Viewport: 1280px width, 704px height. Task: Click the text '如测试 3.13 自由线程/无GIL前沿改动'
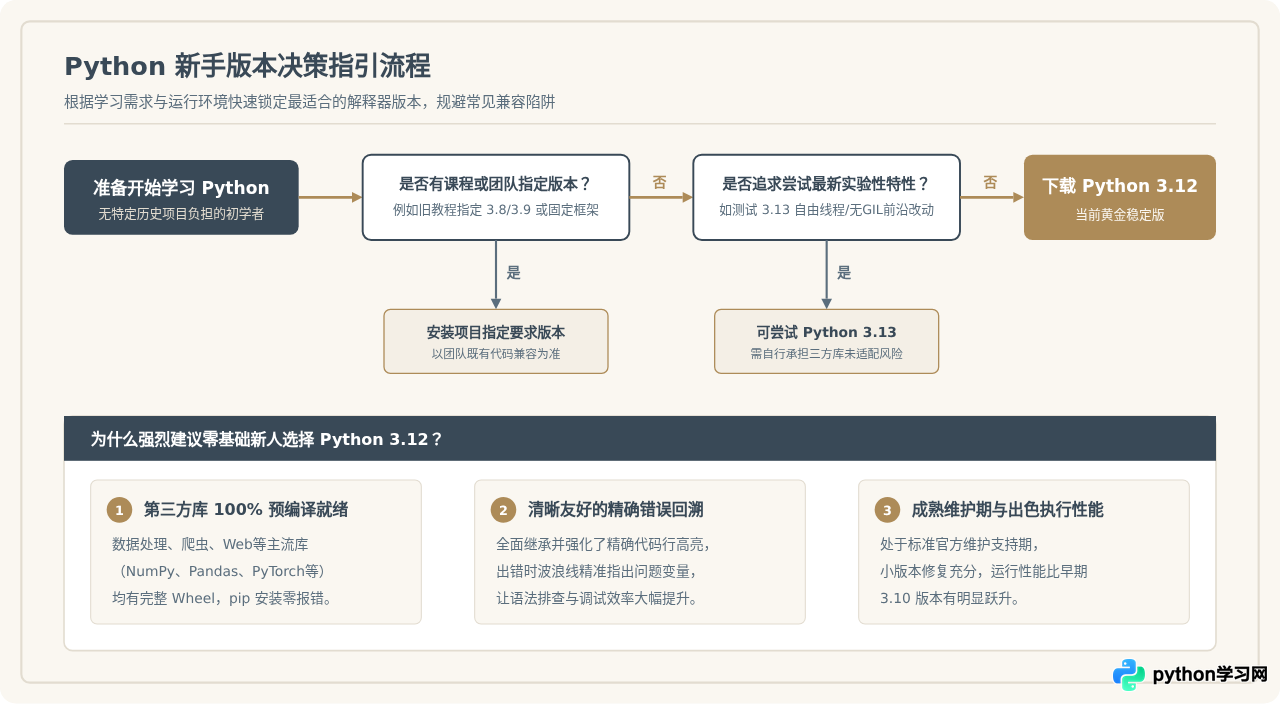(826, 210)
